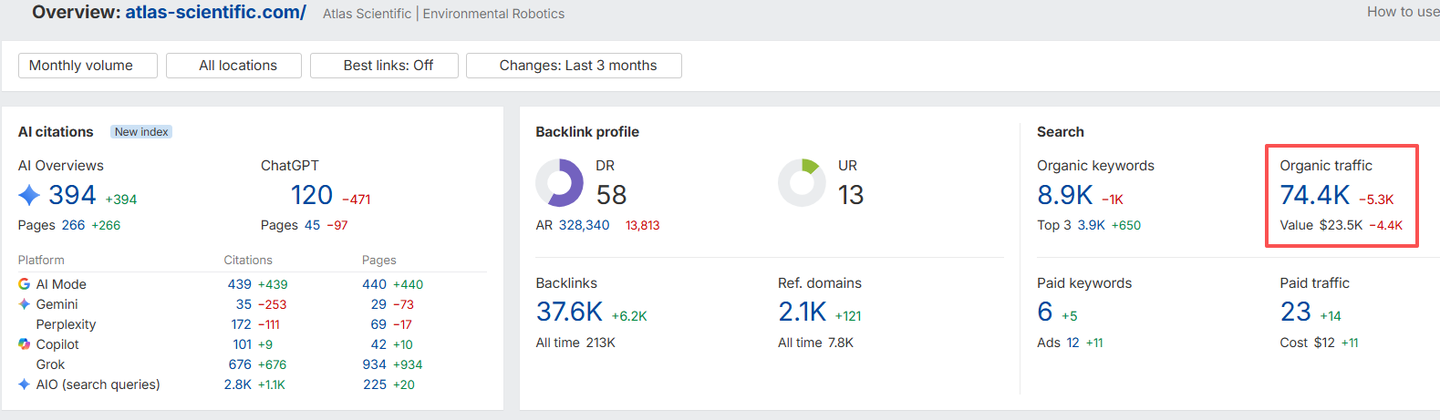Click Organic traffic Value $23.5K

click(x=1341, y=225)
